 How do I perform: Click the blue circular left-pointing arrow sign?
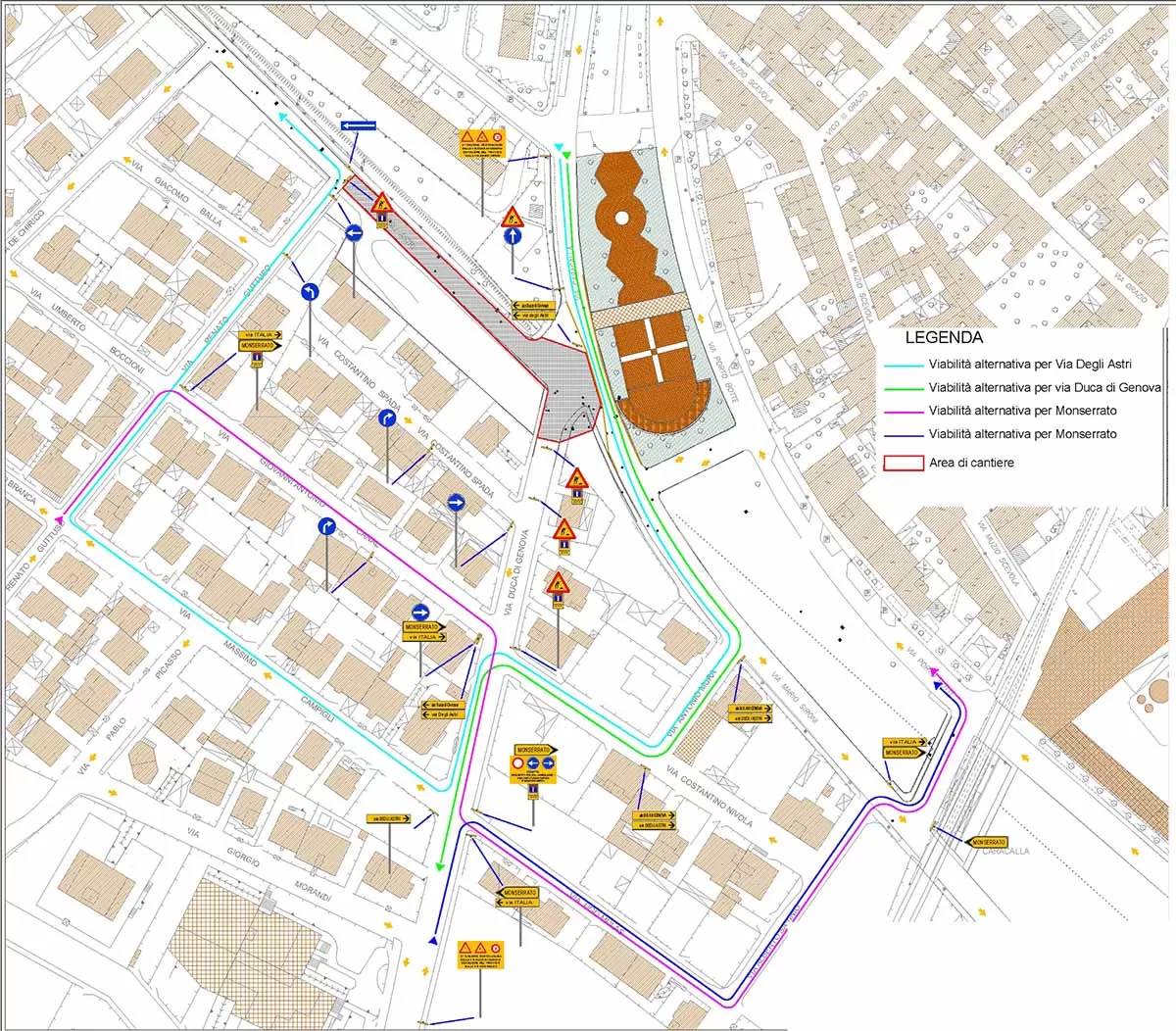pos(355,233)
